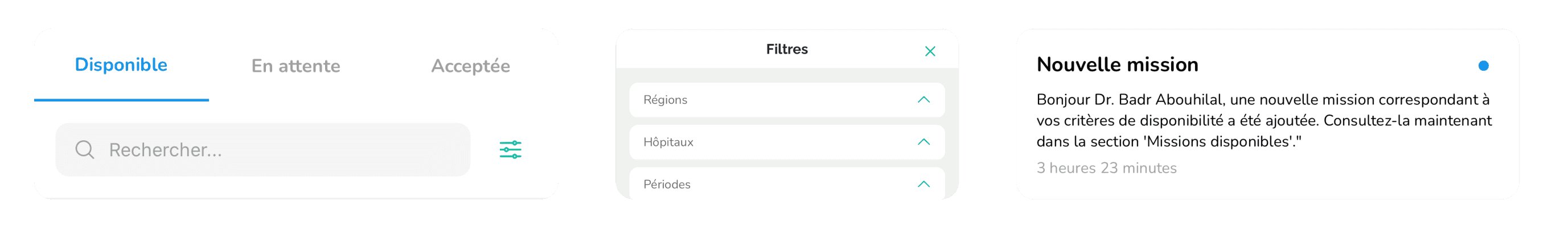Select the Hôpitaux filter label

point(668,142)
